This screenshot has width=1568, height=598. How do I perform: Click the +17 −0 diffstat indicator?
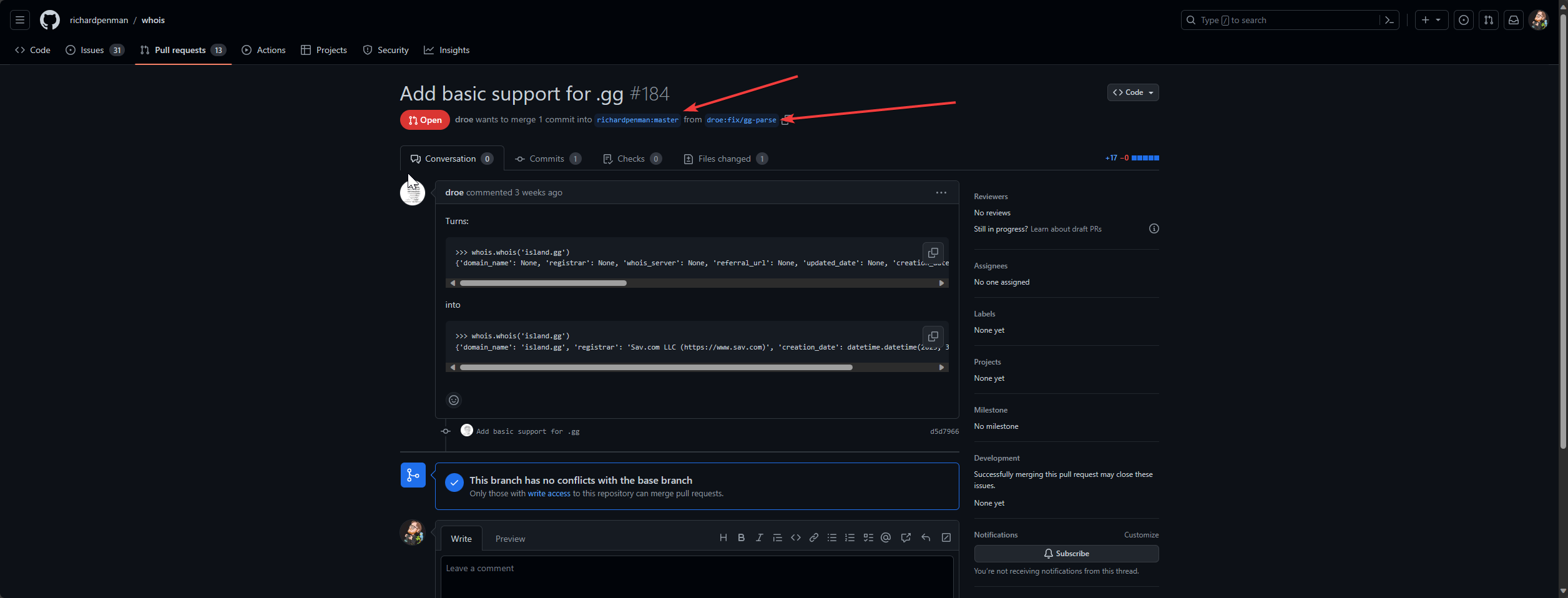[x=1132, y=158]
